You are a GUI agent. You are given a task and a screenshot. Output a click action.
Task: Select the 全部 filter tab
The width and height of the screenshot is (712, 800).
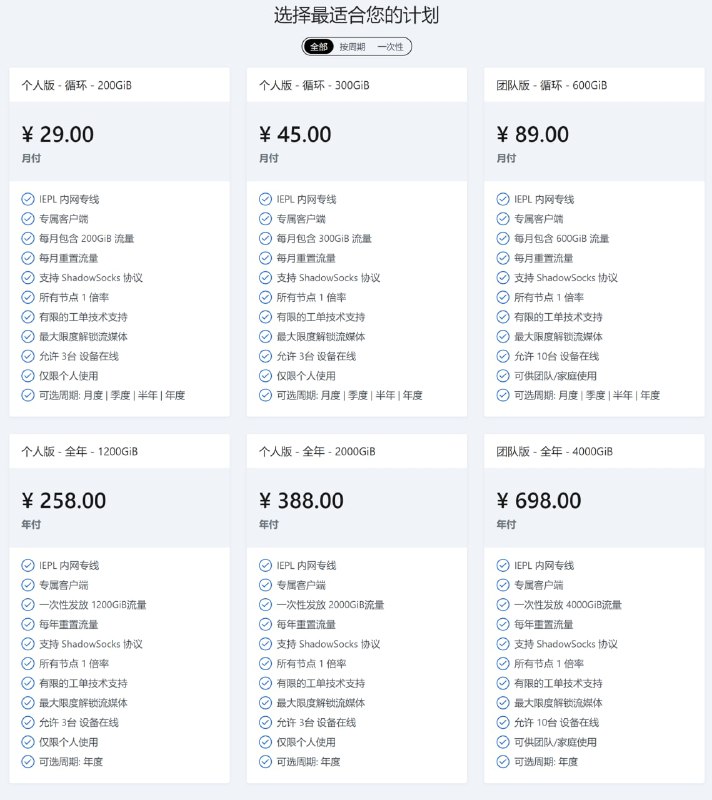tap(319, 46)
